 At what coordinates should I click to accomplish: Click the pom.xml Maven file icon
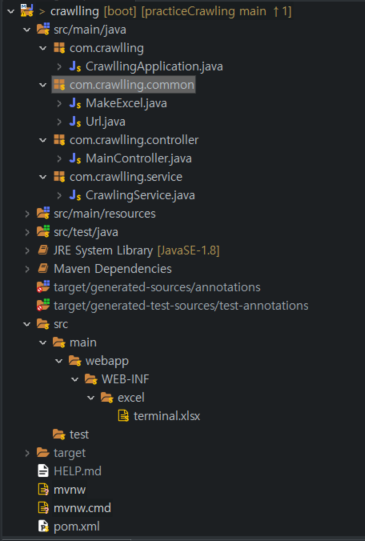(x=43, y=527)
